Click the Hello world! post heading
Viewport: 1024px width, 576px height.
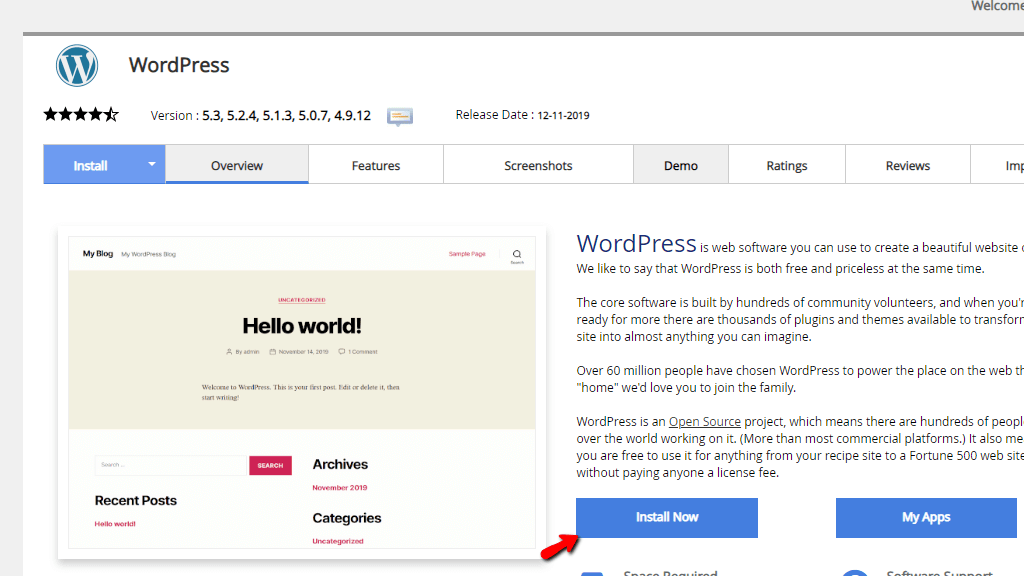point(302,326)
